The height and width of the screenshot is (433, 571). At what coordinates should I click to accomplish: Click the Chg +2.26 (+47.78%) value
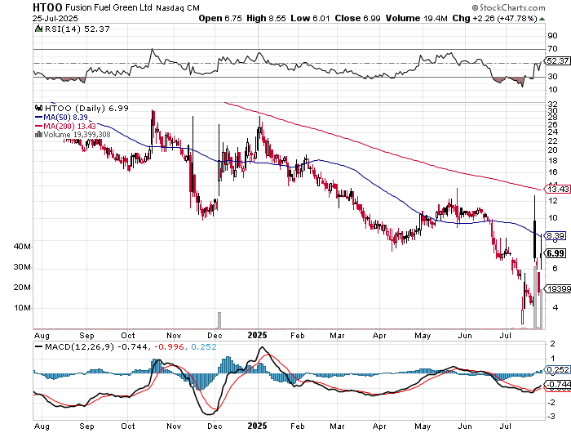click(x=495, y=18)
